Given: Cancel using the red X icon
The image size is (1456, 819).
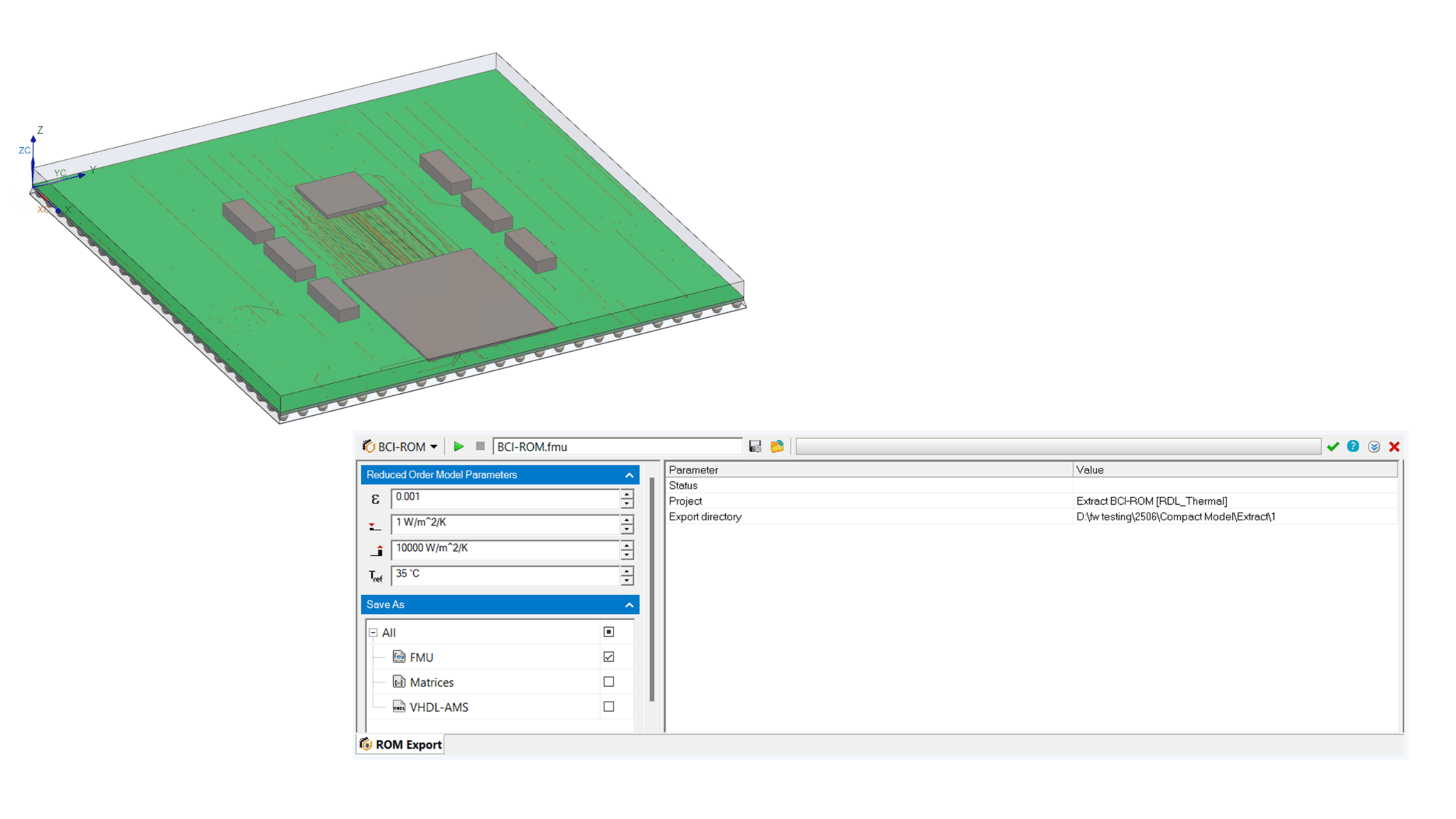Looking at the screenshot, I should (1393, 446).
